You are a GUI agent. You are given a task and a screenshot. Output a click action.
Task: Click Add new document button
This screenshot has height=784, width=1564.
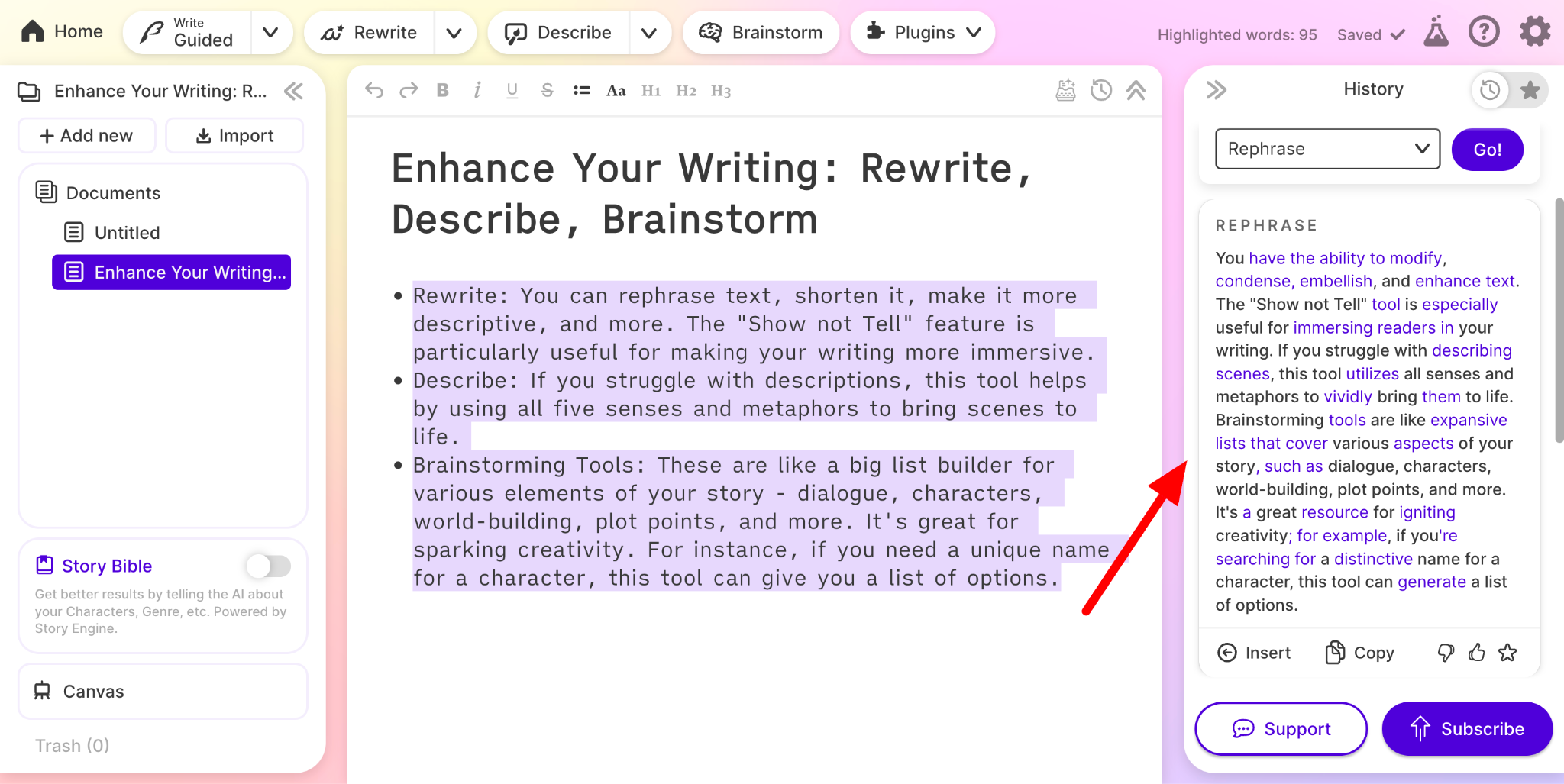click(86, 136)
